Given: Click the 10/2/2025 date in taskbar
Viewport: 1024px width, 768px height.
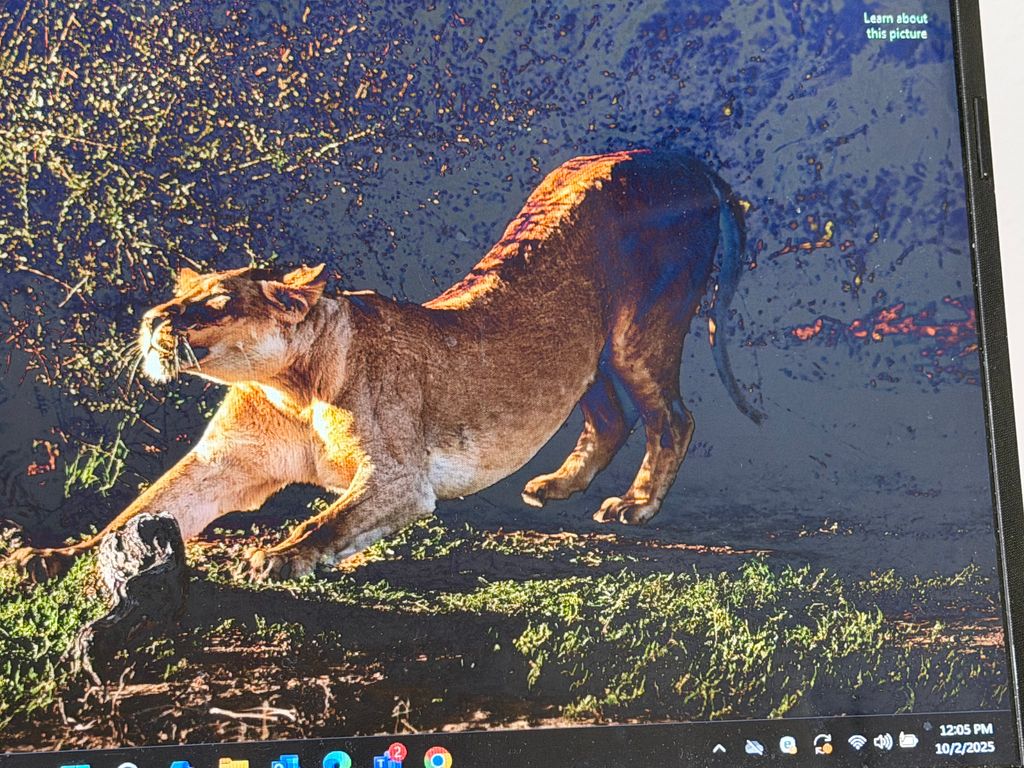Looking at the screenshot, I should (964, 747).
